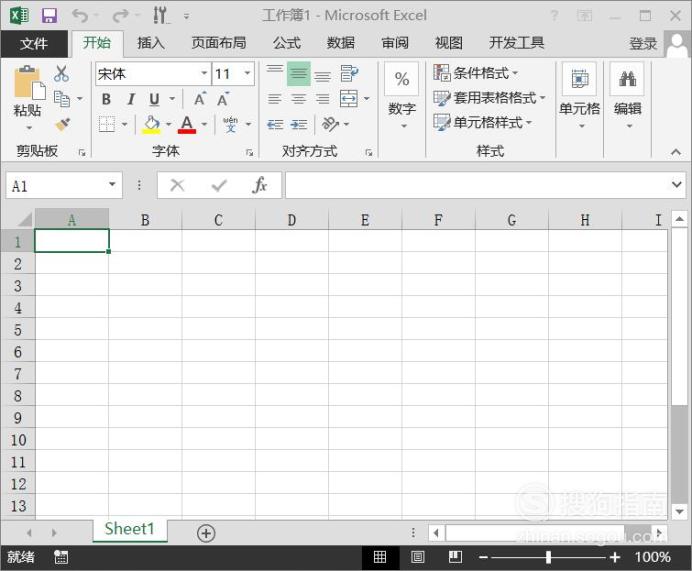Open text orientation options

[x=331, y=124]
